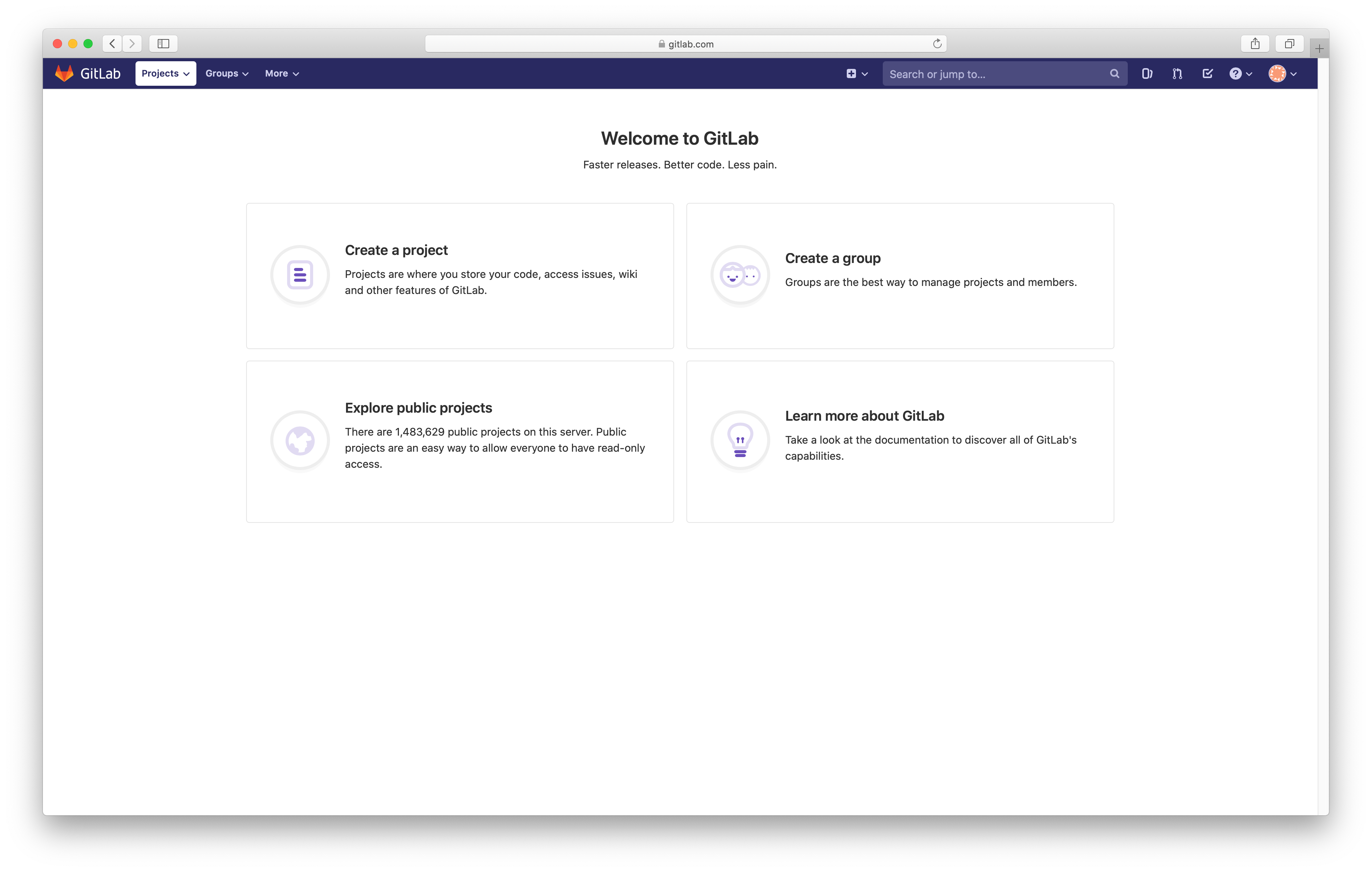Click the 'Projects are where you store' description
This screenshot has height=872, width=1372.
pyautogui.click(x=491, y=282)
